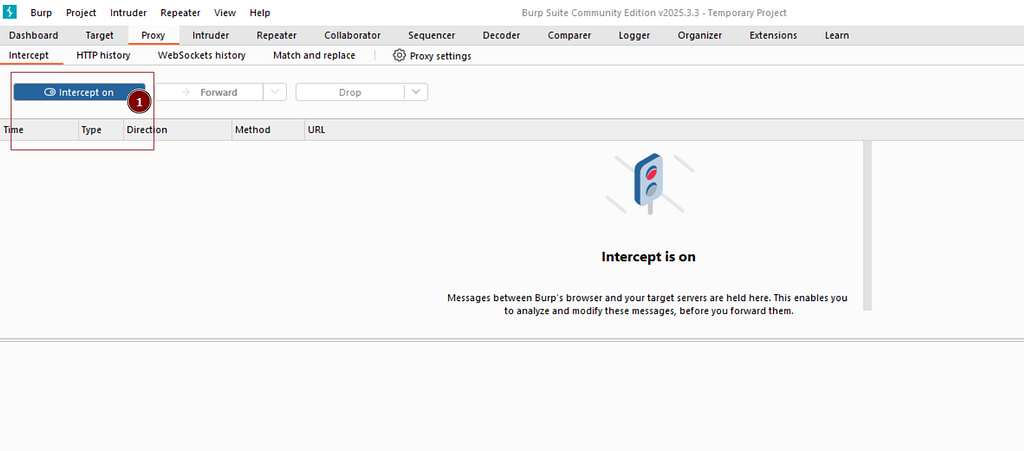
Task: Click the vertical scrollbar beside intercept message
Action: pyautogui.click(x=867, y=226)
